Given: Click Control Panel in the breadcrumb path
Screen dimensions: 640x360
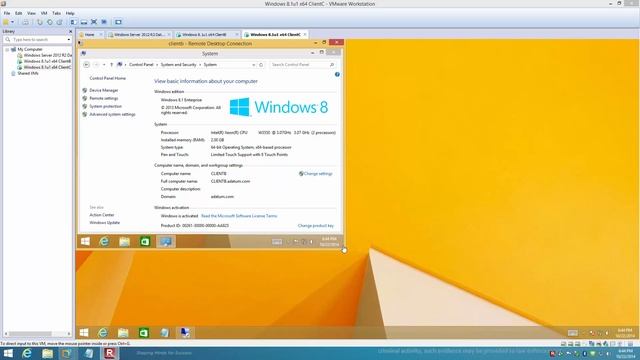Looking at the screenshot, I should [141, 64].
